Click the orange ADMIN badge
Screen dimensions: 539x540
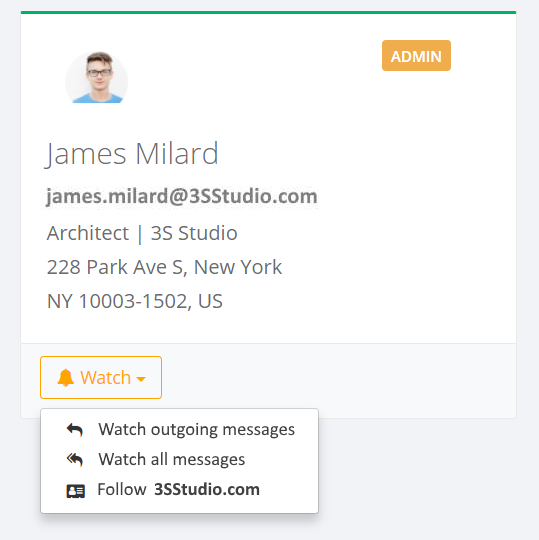pyautogui.click(x=416, y=55)
